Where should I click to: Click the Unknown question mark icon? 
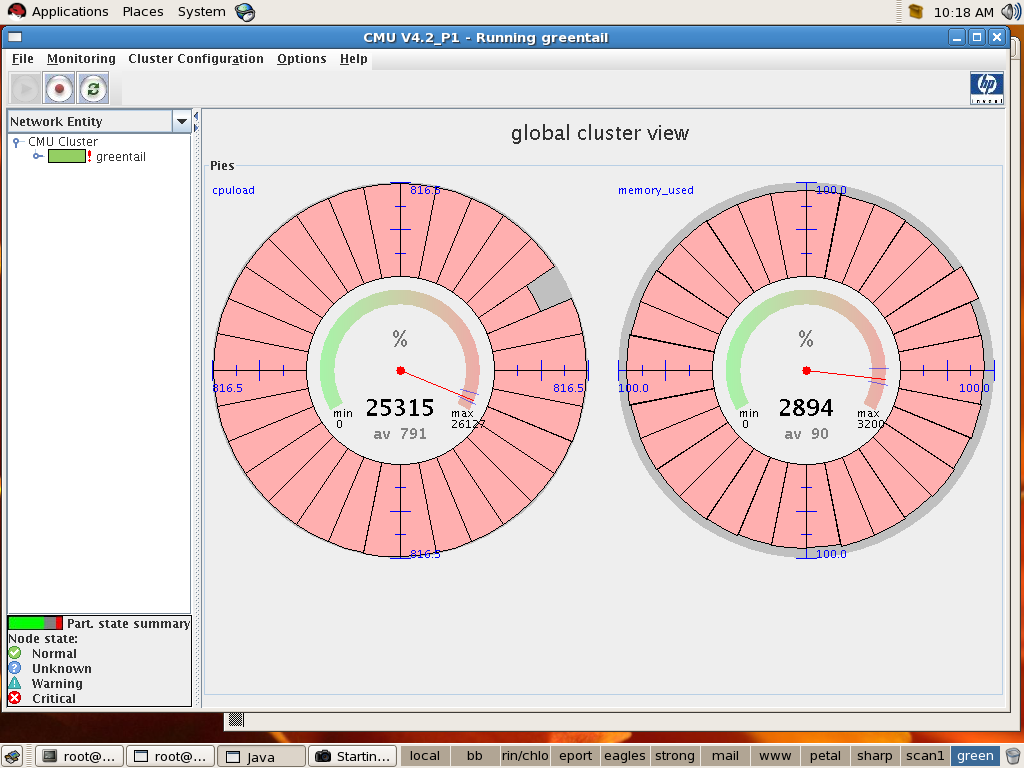coord(15,668)
